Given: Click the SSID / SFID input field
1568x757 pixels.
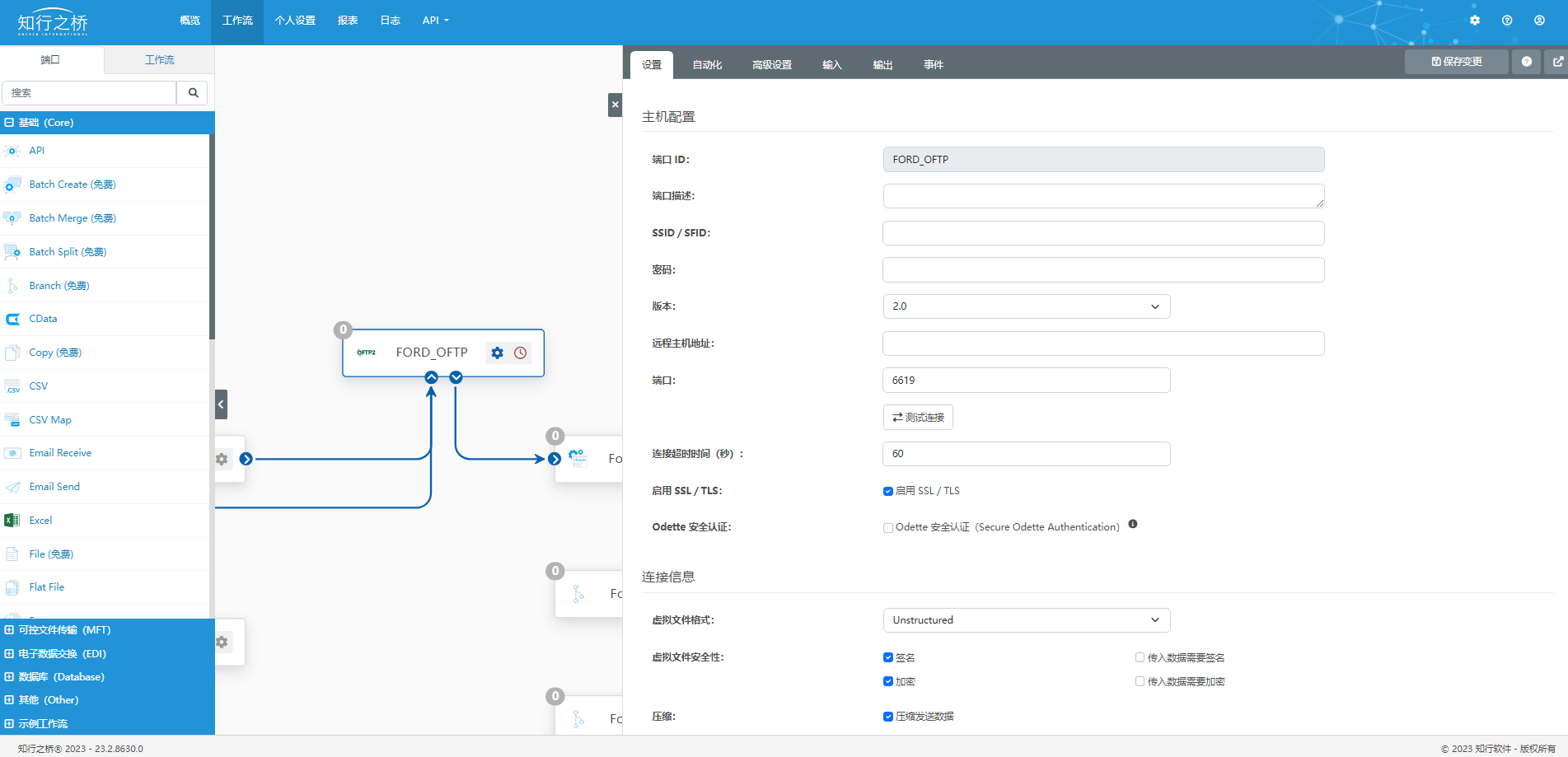Looking at the screenshot, I should [x=1103, y=233].
